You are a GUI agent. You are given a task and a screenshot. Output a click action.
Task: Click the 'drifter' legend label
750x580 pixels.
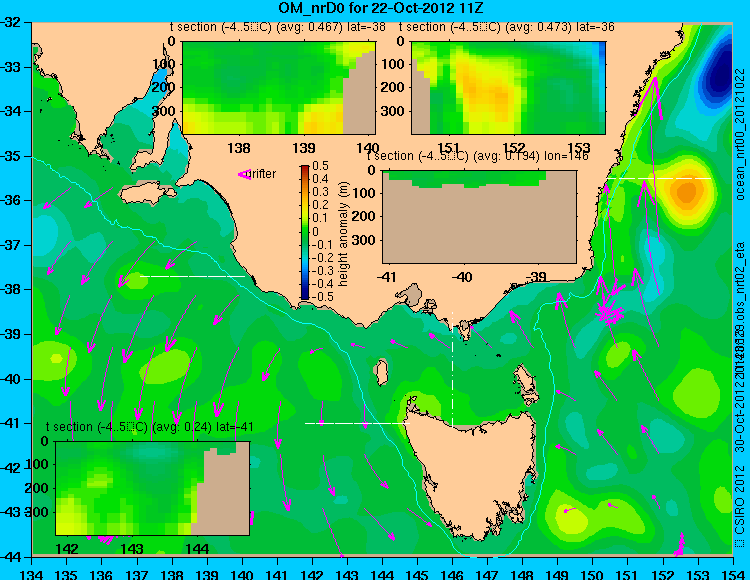point(263,174)
